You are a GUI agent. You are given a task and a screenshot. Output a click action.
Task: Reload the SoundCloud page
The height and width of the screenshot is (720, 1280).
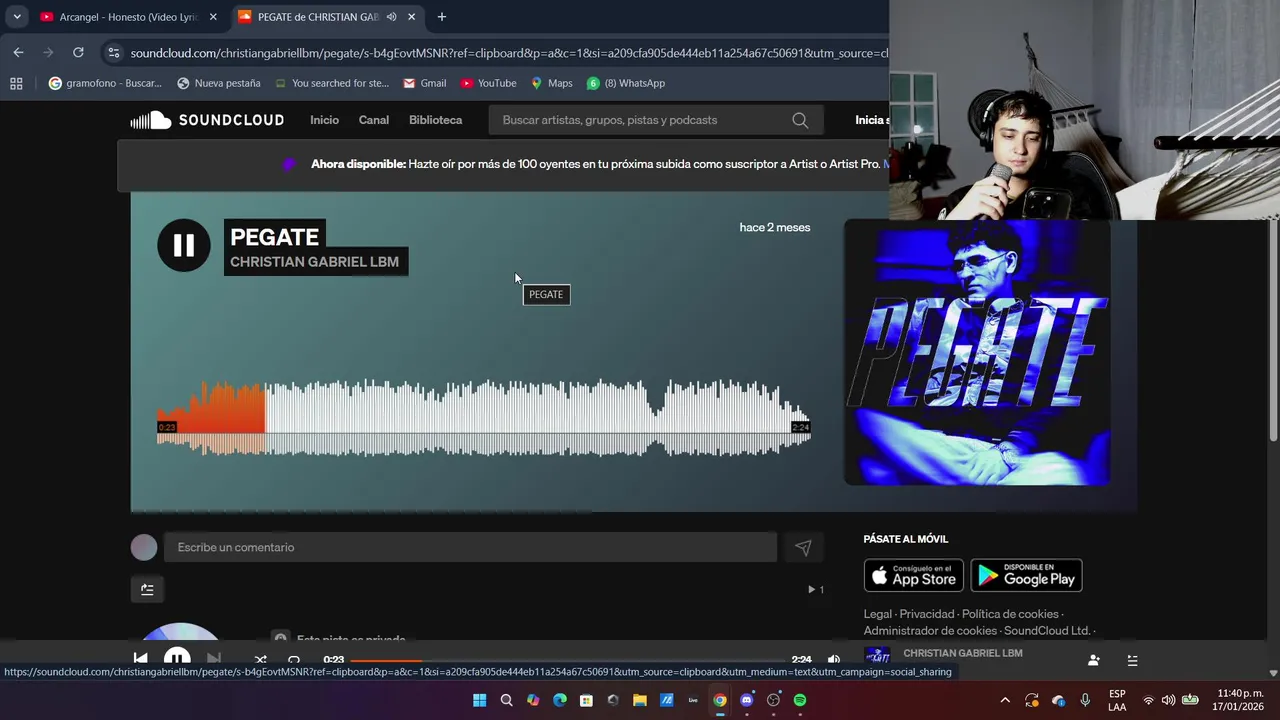point(78,53)
